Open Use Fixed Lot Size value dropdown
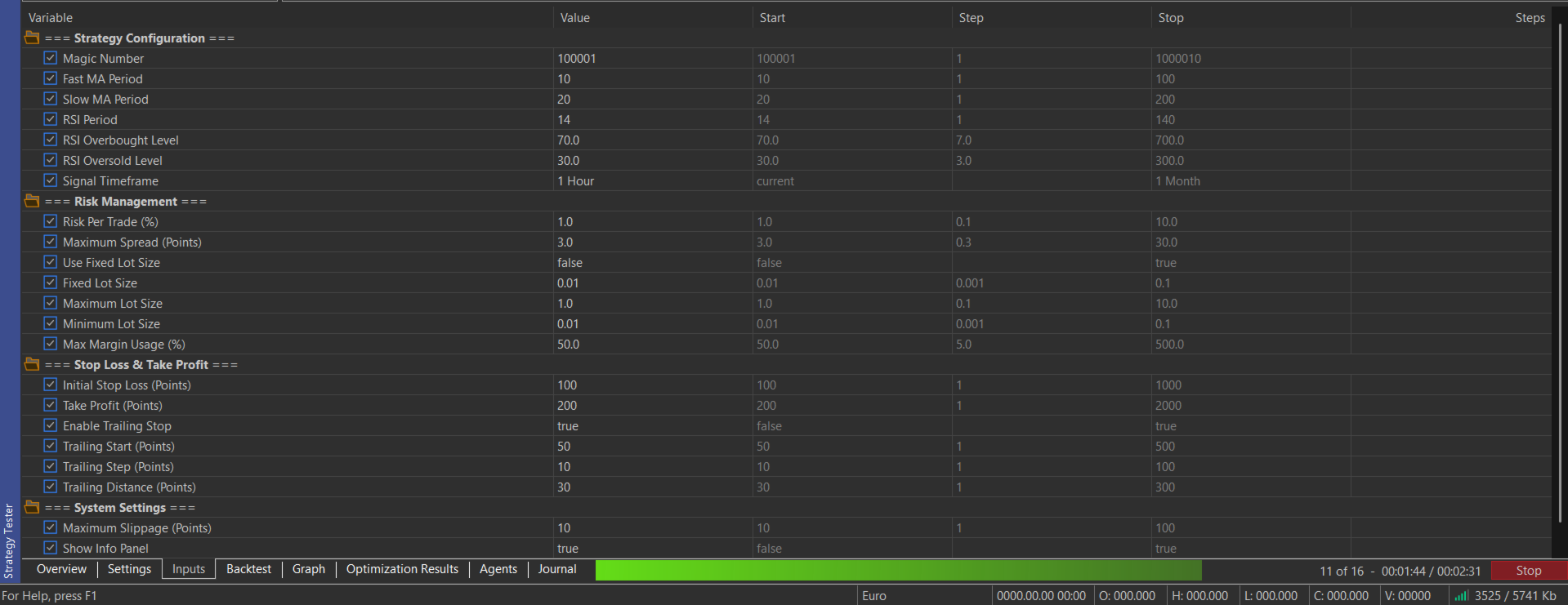 coord(653,263)
